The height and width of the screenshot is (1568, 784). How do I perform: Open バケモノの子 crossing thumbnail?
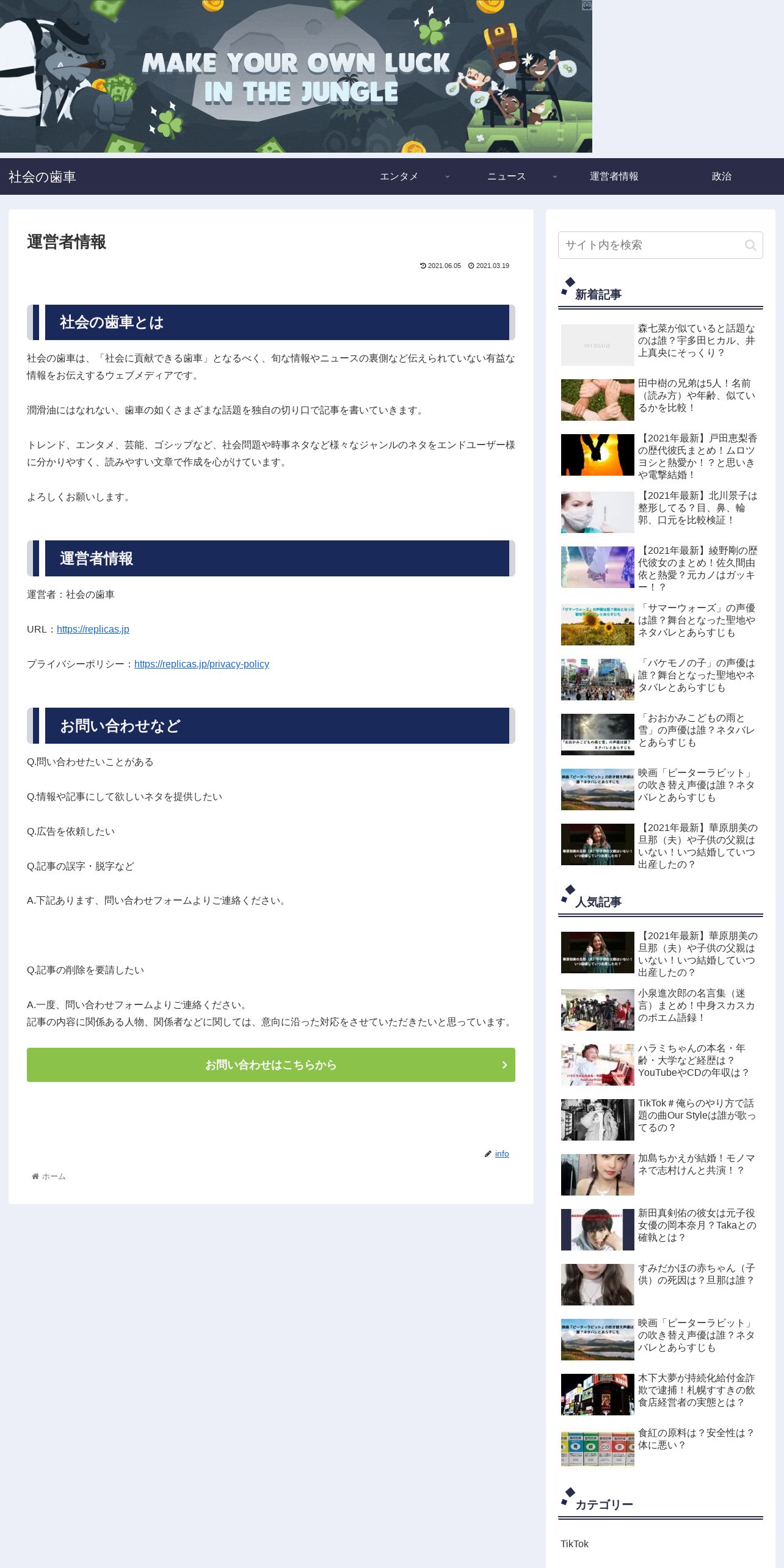597,680
